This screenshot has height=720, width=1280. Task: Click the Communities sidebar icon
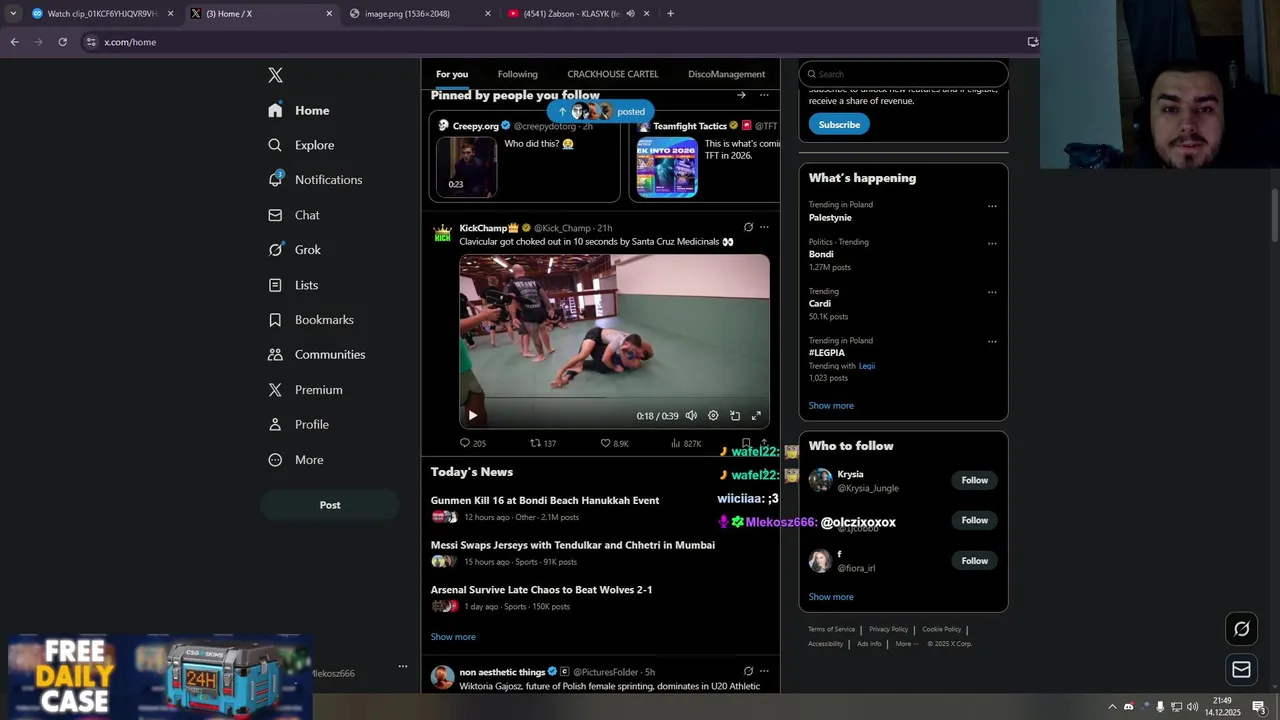[x=275, y=355]
